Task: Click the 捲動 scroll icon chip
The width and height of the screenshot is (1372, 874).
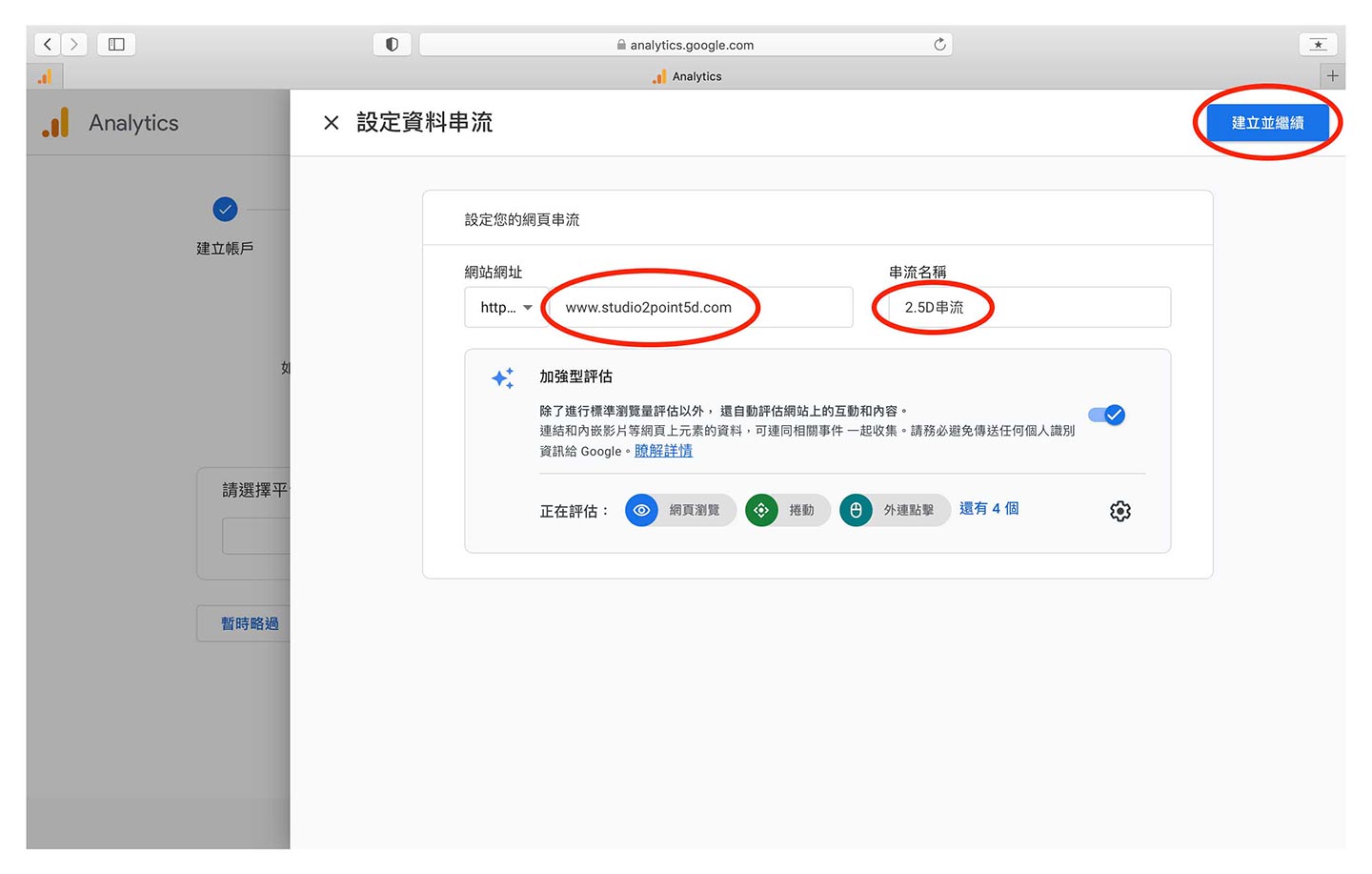Action: pyautogui.click(x=787, y=511)
